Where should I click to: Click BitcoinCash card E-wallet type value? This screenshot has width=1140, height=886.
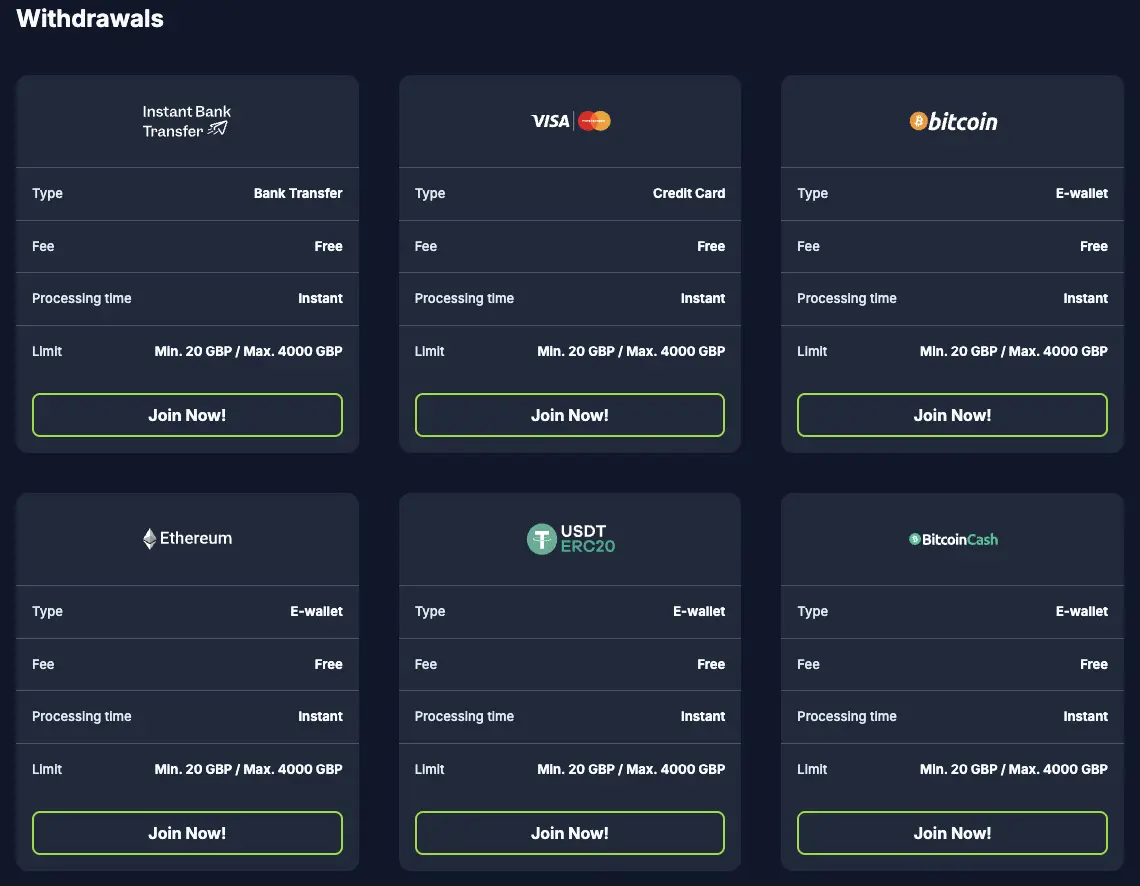coord(1082,611)
